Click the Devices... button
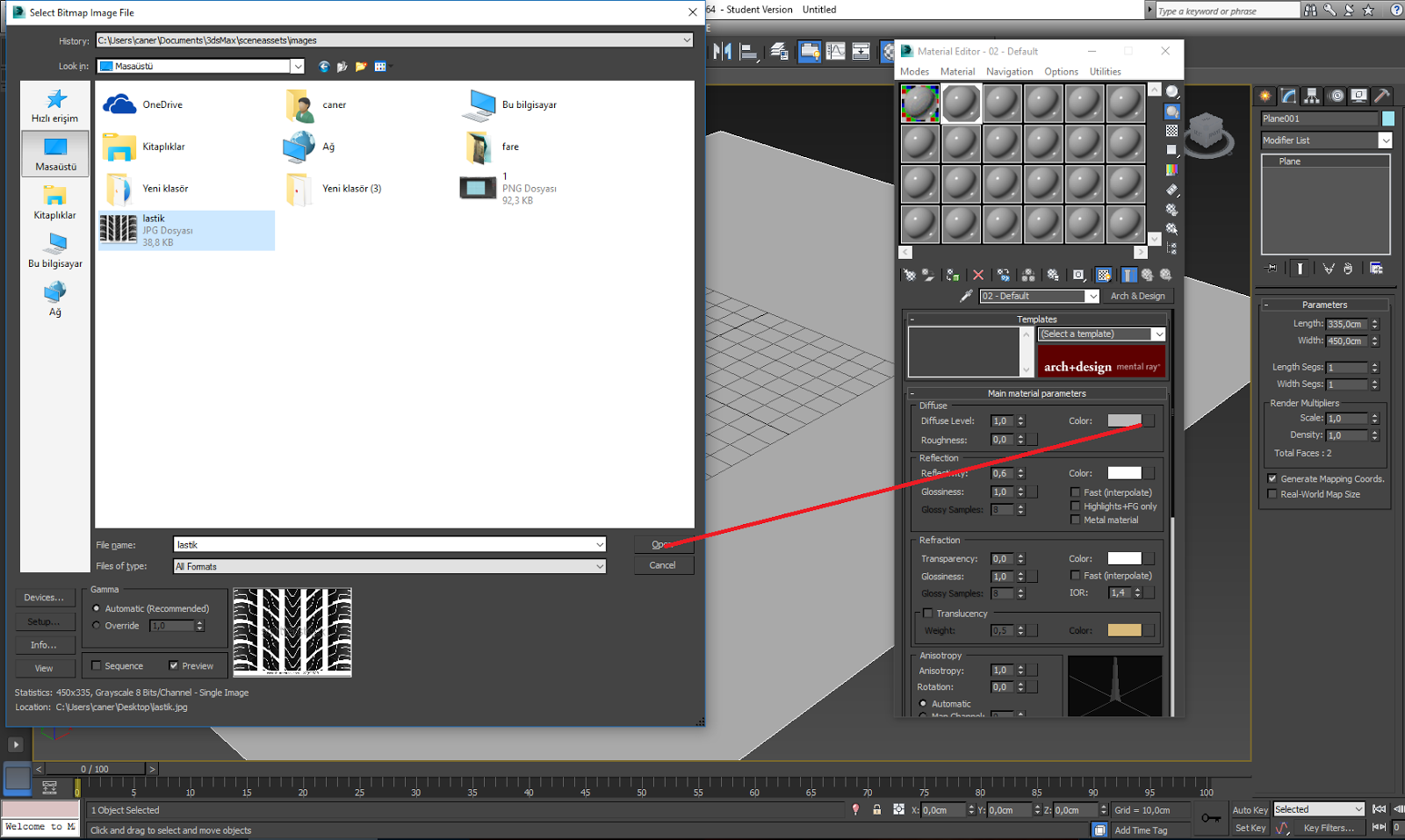The image size is (1405, 840). (44, 598)
